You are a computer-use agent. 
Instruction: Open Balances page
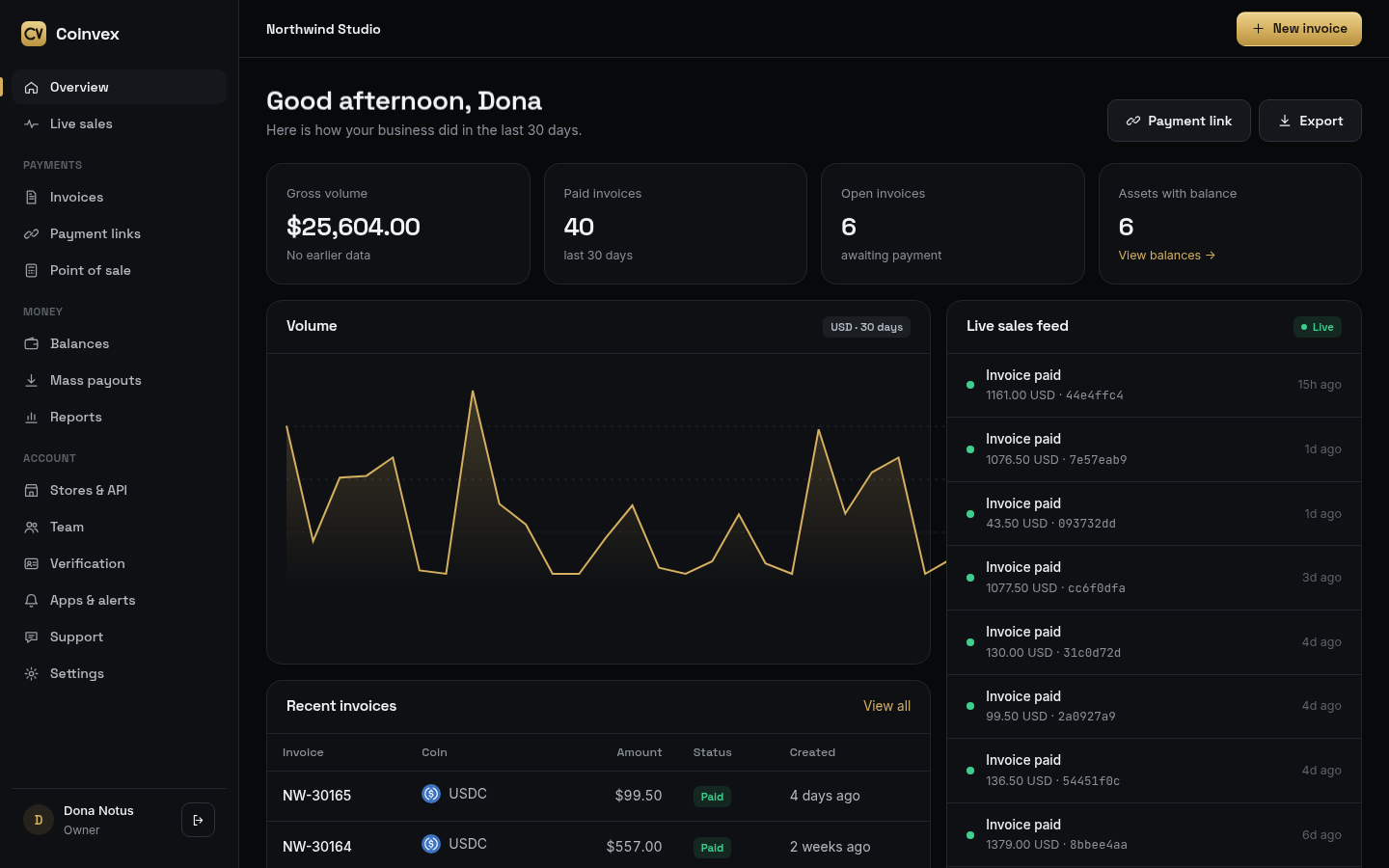click(120, 343)
